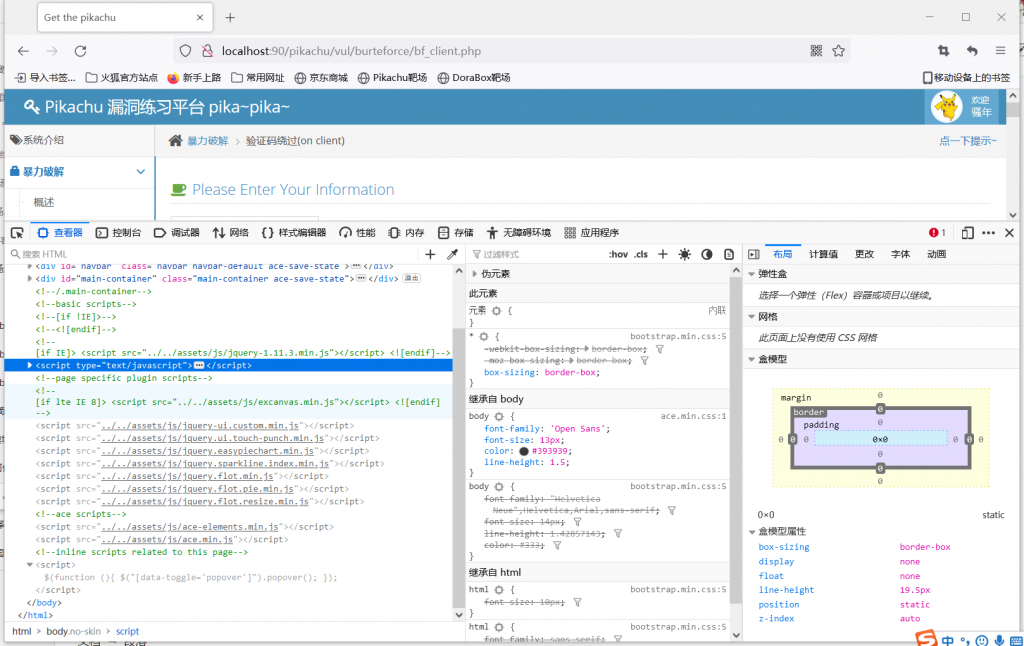Click the eyedropper color picker icon
This screenshot has width=1024, height=646.
pyautogui.click(x=452, y=255)
